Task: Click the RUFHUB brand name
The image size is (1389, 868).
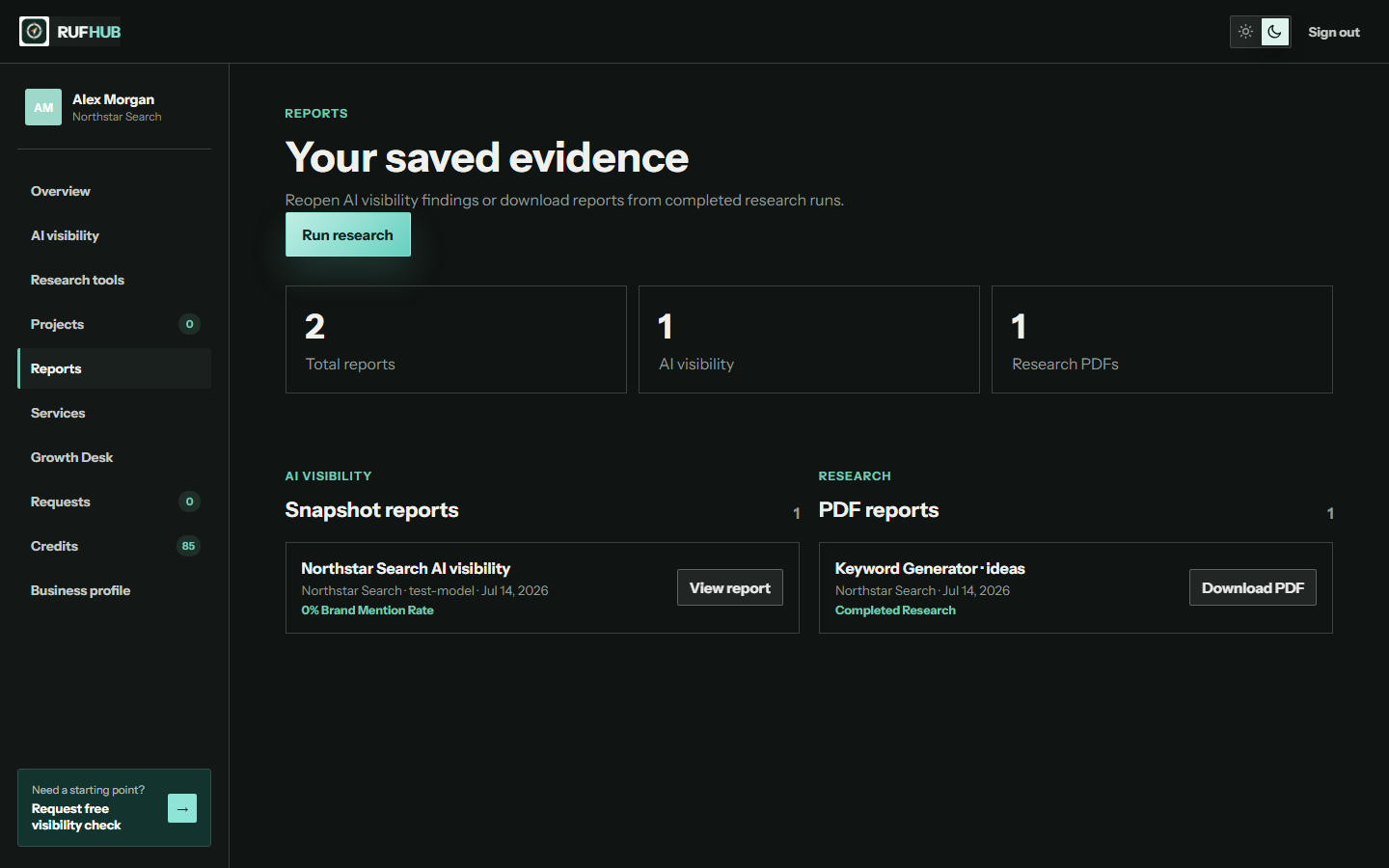Action: [x=89, y=32]
